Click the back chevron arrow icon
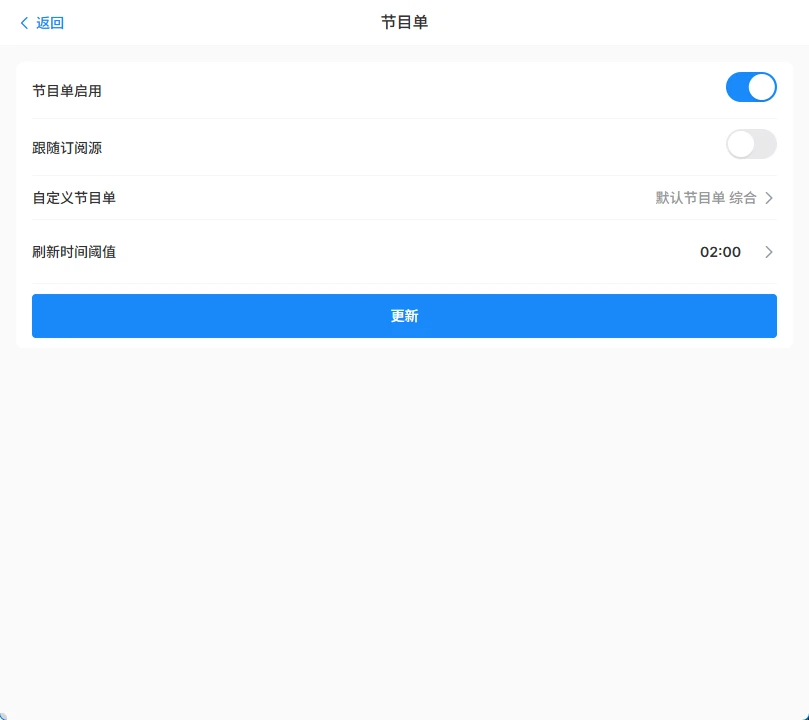This screenshot has height=720, width=809. (x=24, y=23)
